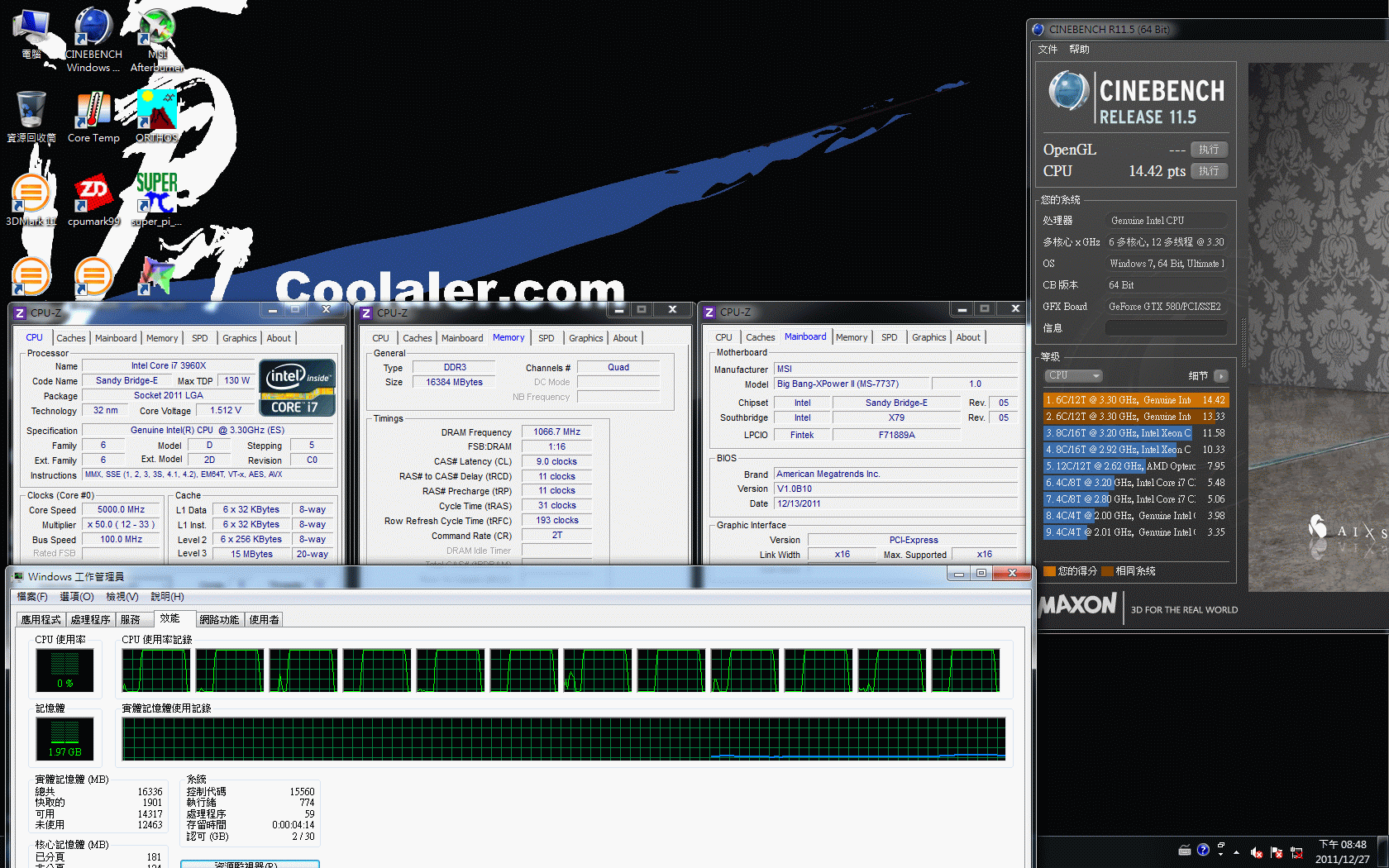Select SPD tab in the CPU-Z window showing memory Timings
Screen dimensions: 1389x868
[547, 338]
